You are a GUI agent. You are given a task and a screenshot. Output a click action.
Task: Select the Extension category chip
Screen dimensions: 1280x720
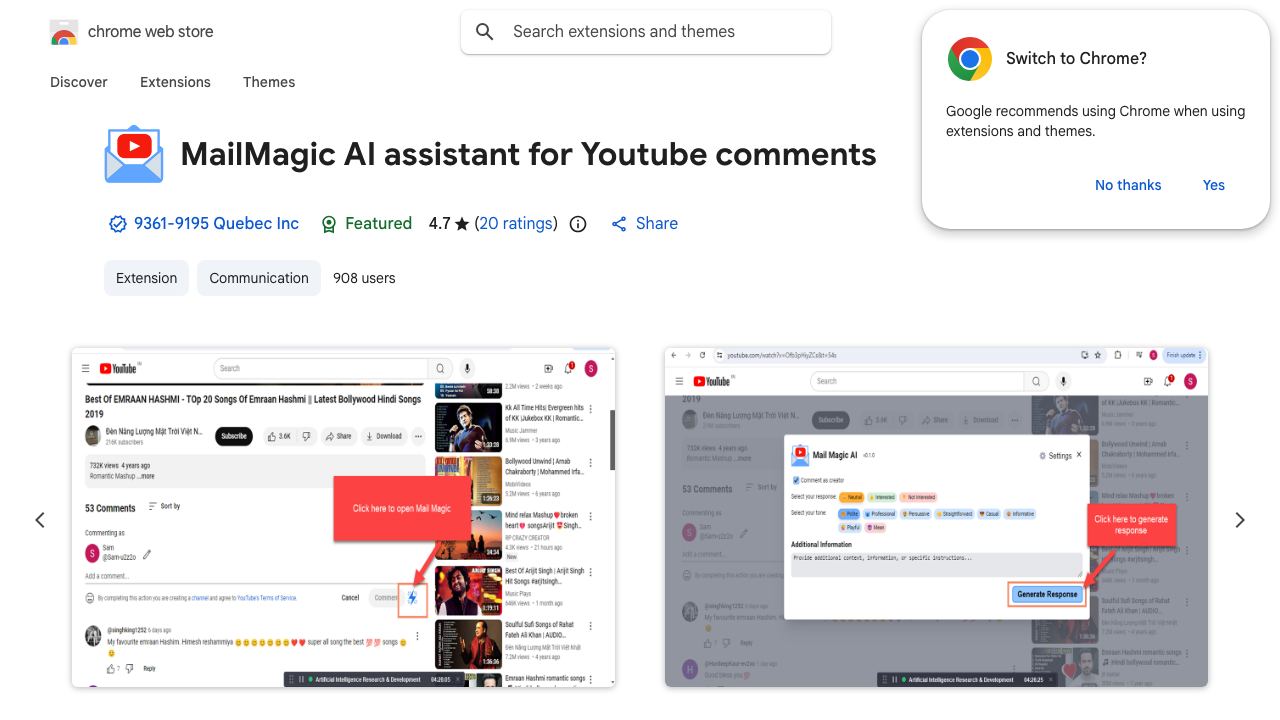(x=146, y=278)
